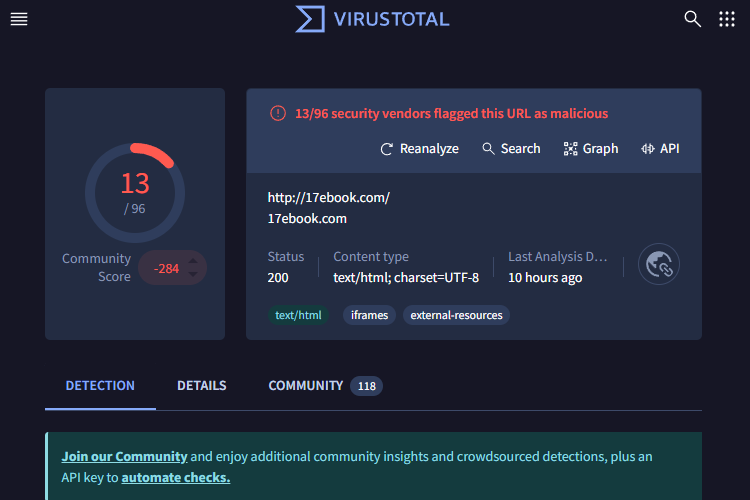Open the Graph view

coord(591,149)
